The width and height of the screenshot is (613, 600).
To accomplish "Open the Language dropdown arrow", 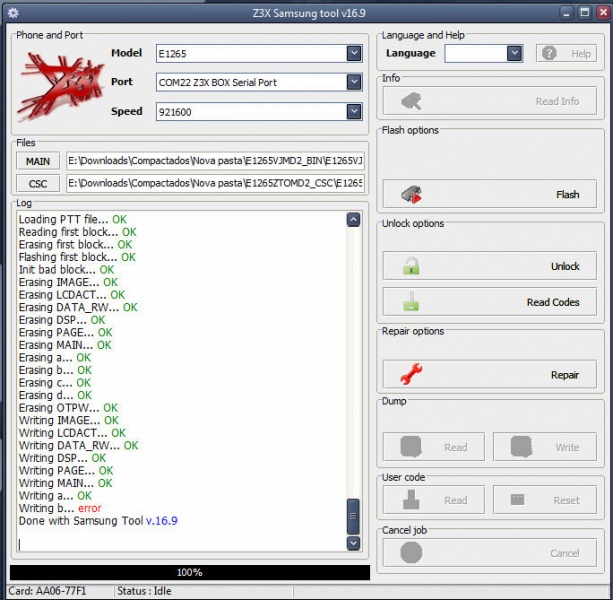I will 514,53.
